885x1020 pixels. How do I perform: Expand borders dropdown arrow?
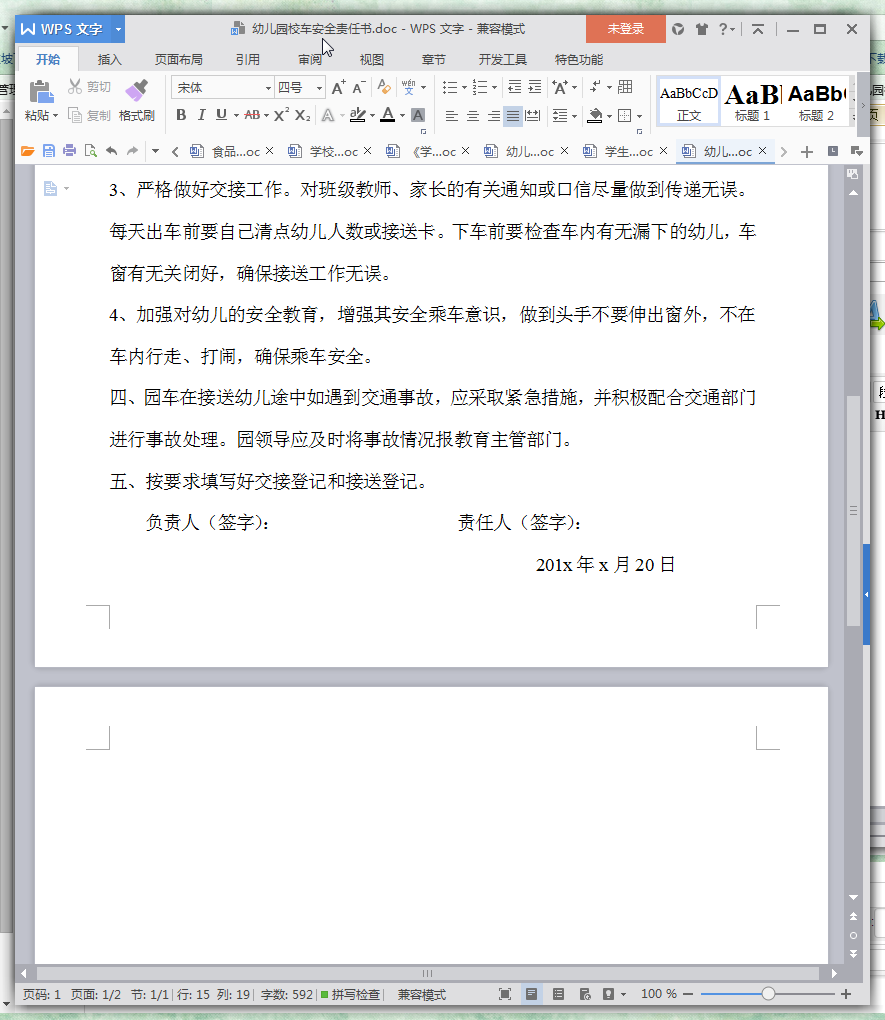click(x=640, y=116)
